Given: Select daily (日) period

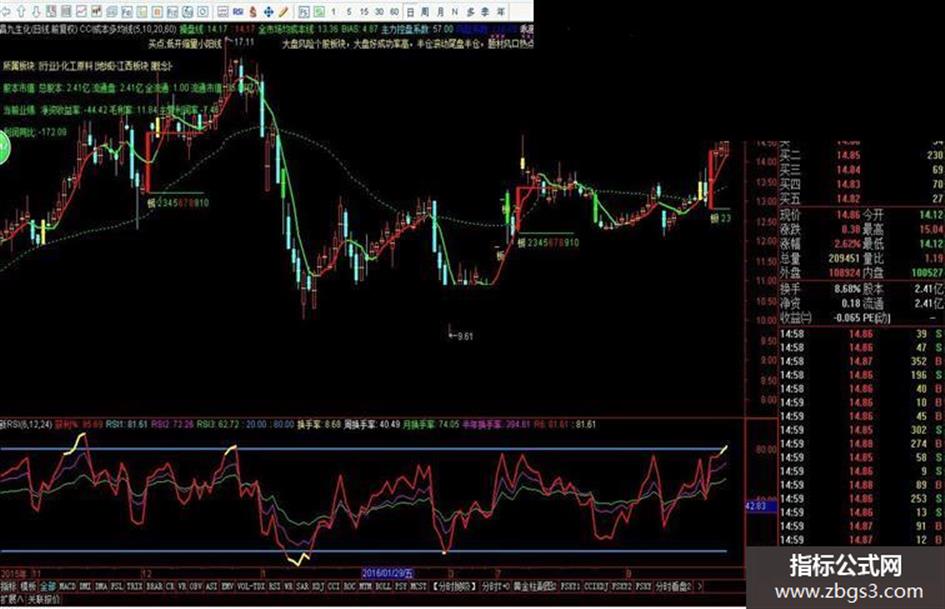Looking at the screenshot, I should coord(410,11).
